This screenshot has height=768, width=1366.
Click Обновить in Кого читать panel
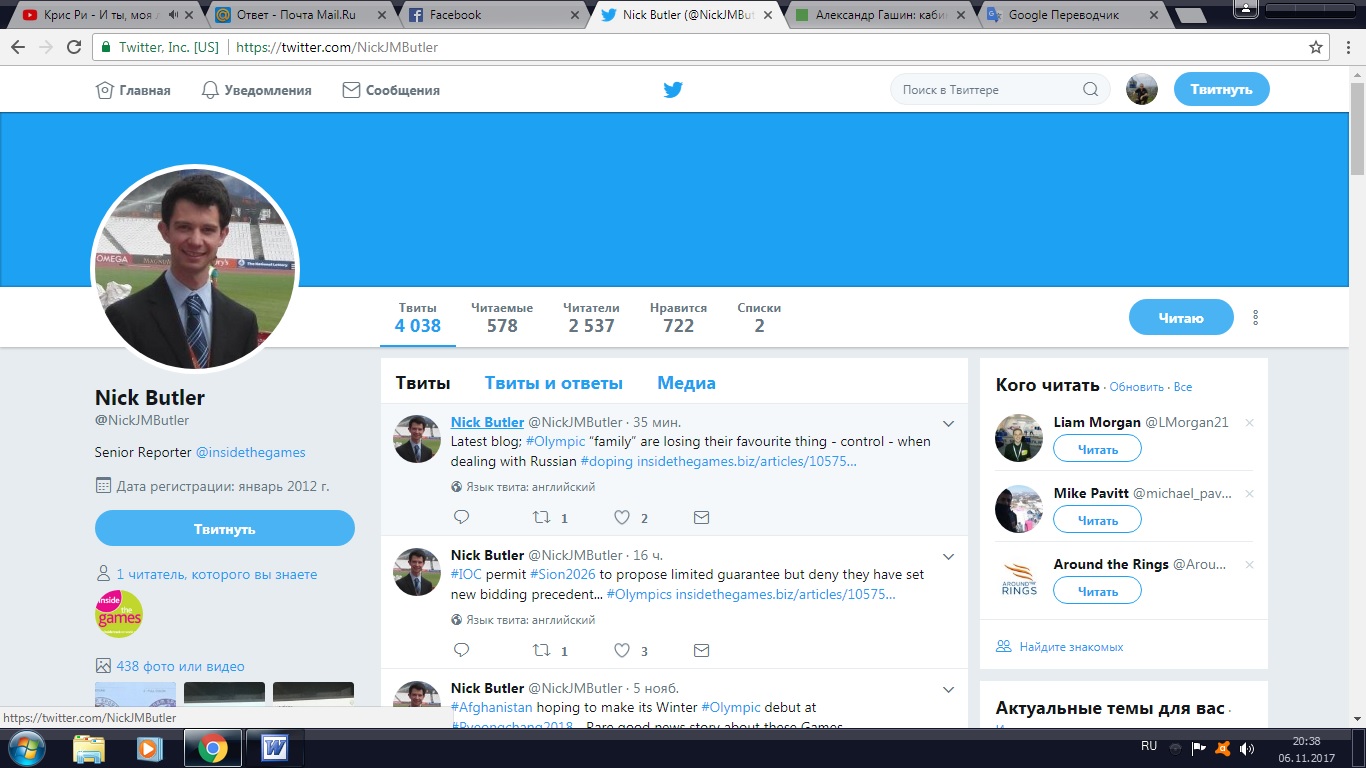(1137, 387)
